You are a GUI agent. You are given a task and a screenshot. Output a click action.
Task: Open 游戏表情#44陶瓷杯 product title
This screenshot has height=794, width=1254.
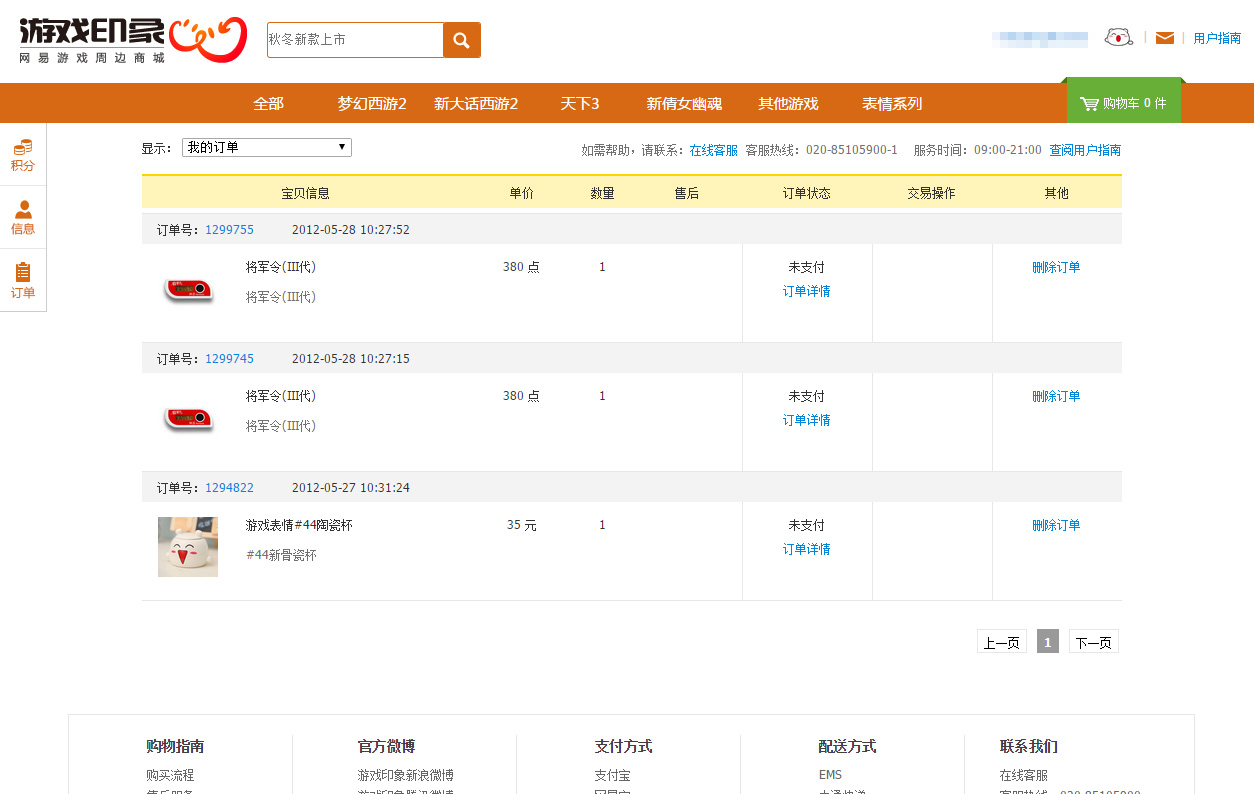[x=299, y=525]
